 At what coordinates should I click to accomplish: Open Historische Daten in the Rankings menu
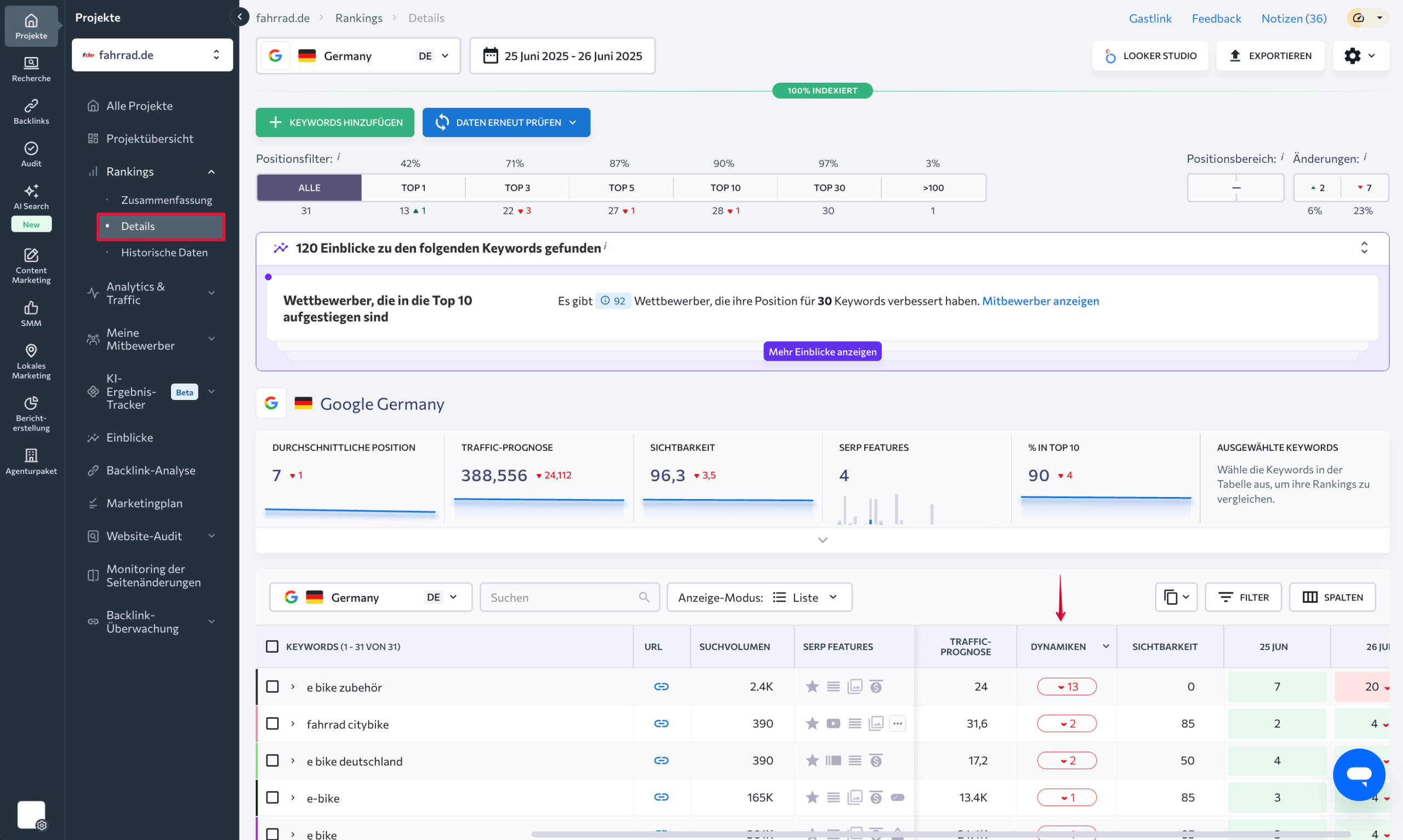pos(164,253)
